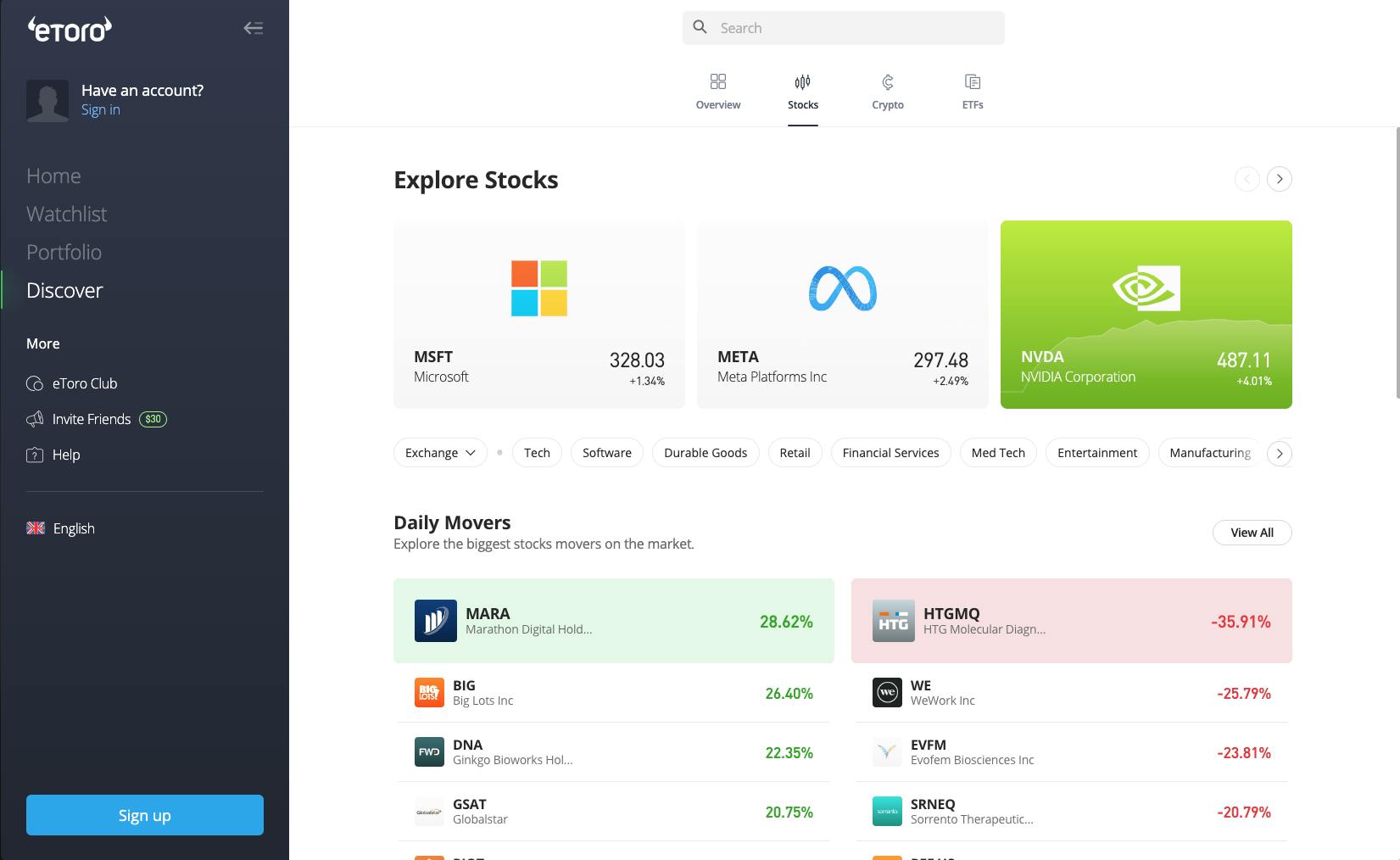Click the WeWork logo
This screenshot has height=860, width=1400.
[887, 693]
